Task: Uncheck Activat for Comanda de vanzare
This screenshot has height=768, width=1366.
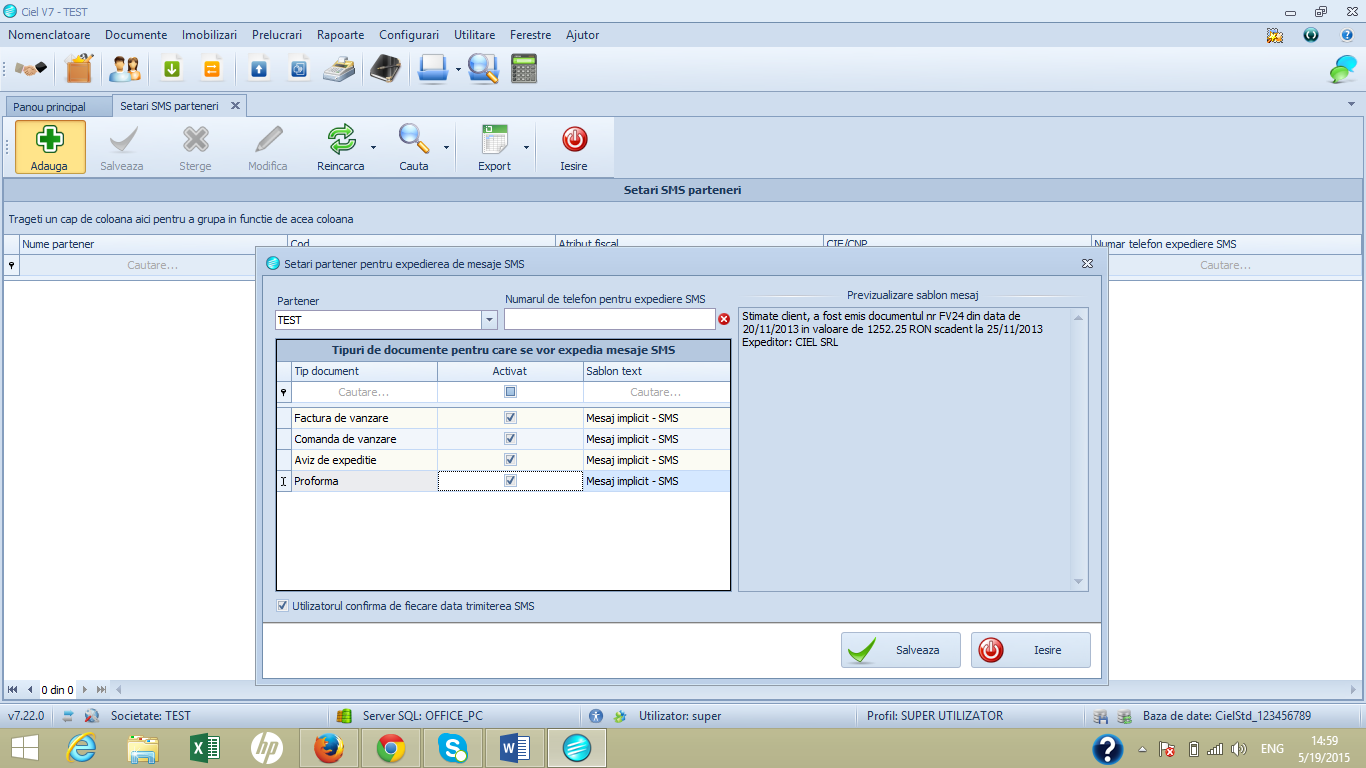Action: (x=510, y=439)
